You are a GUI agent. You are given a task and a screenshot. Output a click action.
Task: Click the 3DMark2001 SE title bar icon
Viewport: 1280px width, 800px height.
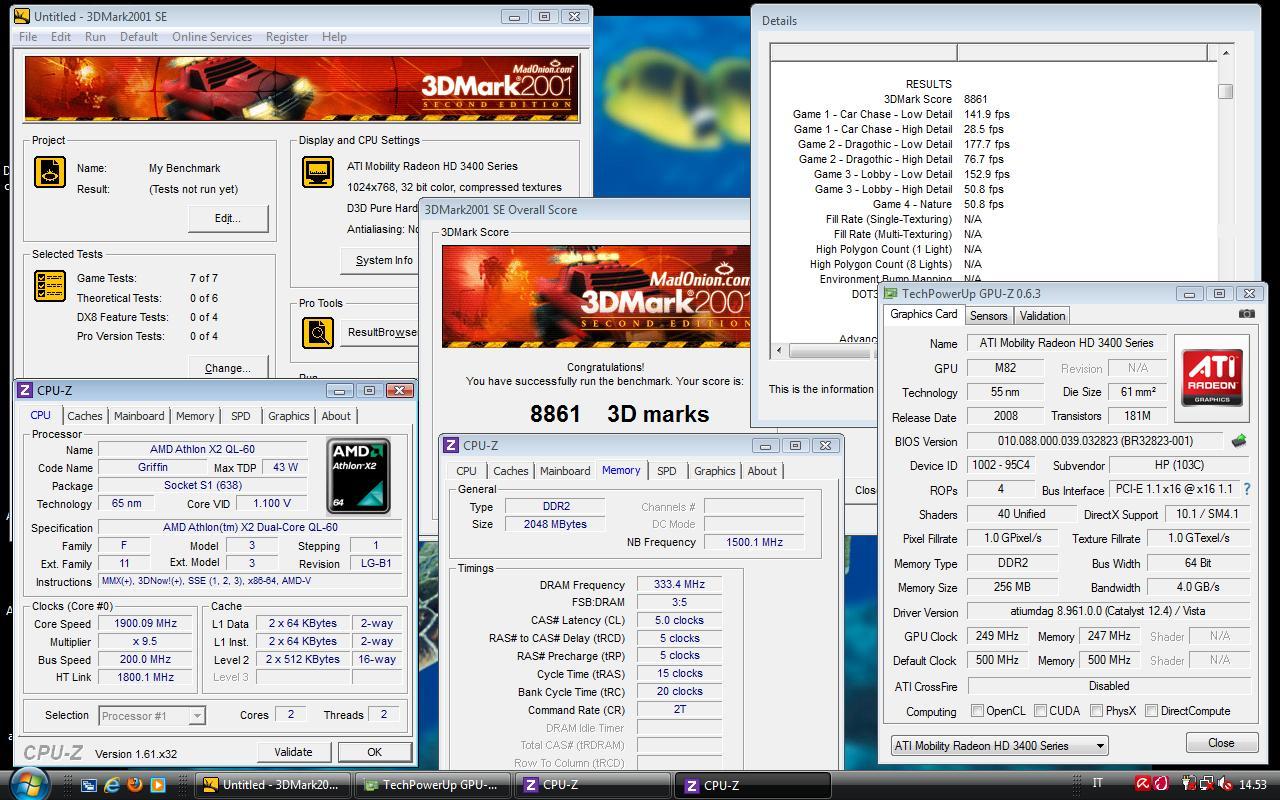21,16
